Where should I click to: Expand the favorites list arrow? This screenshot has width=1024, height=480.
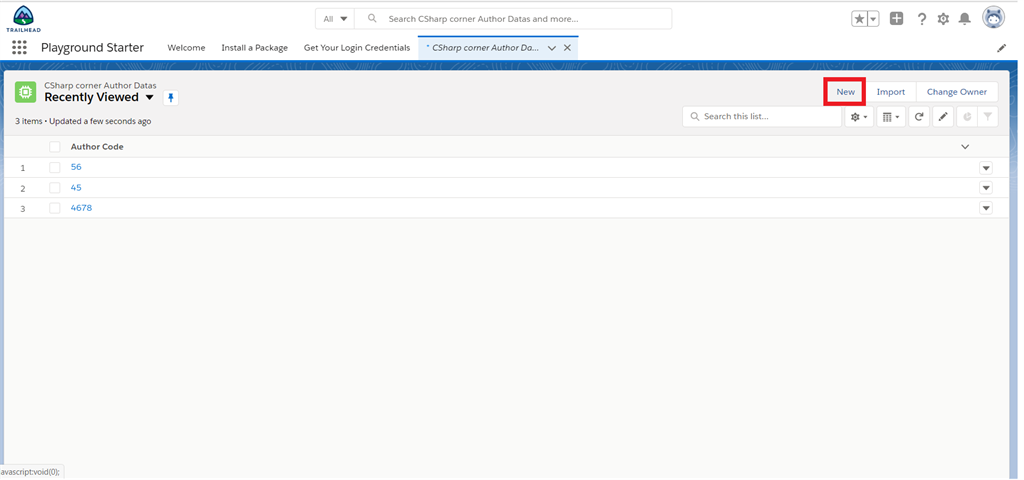tap(873, 19)
